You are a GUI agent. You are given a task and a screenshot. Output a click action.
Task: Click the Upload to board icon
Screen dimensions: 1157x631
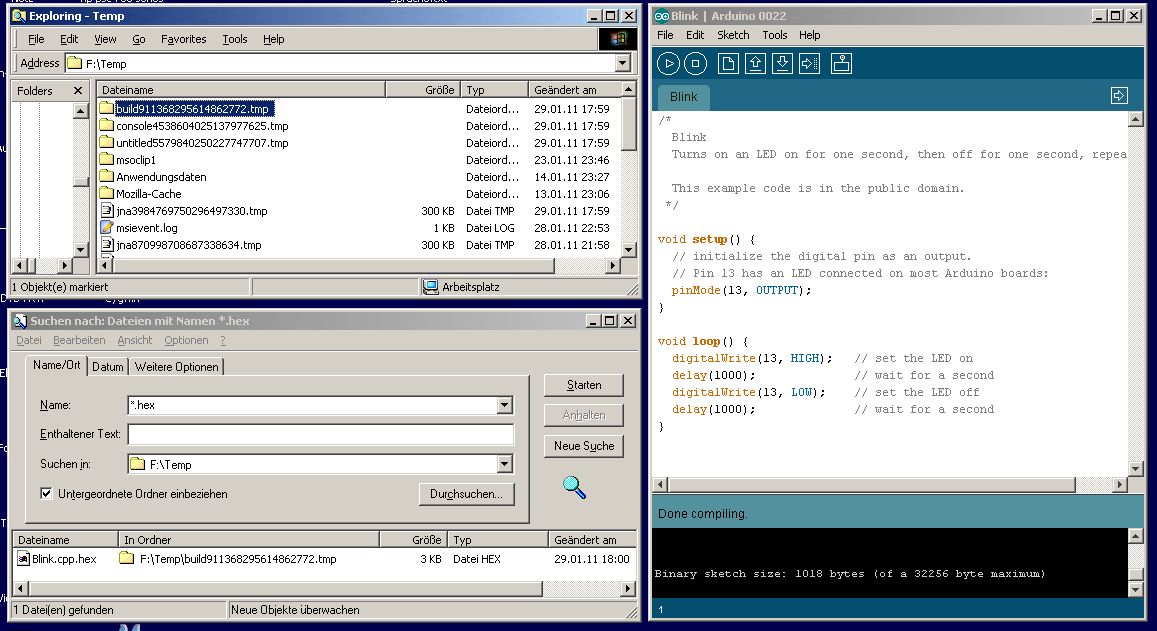809,64
